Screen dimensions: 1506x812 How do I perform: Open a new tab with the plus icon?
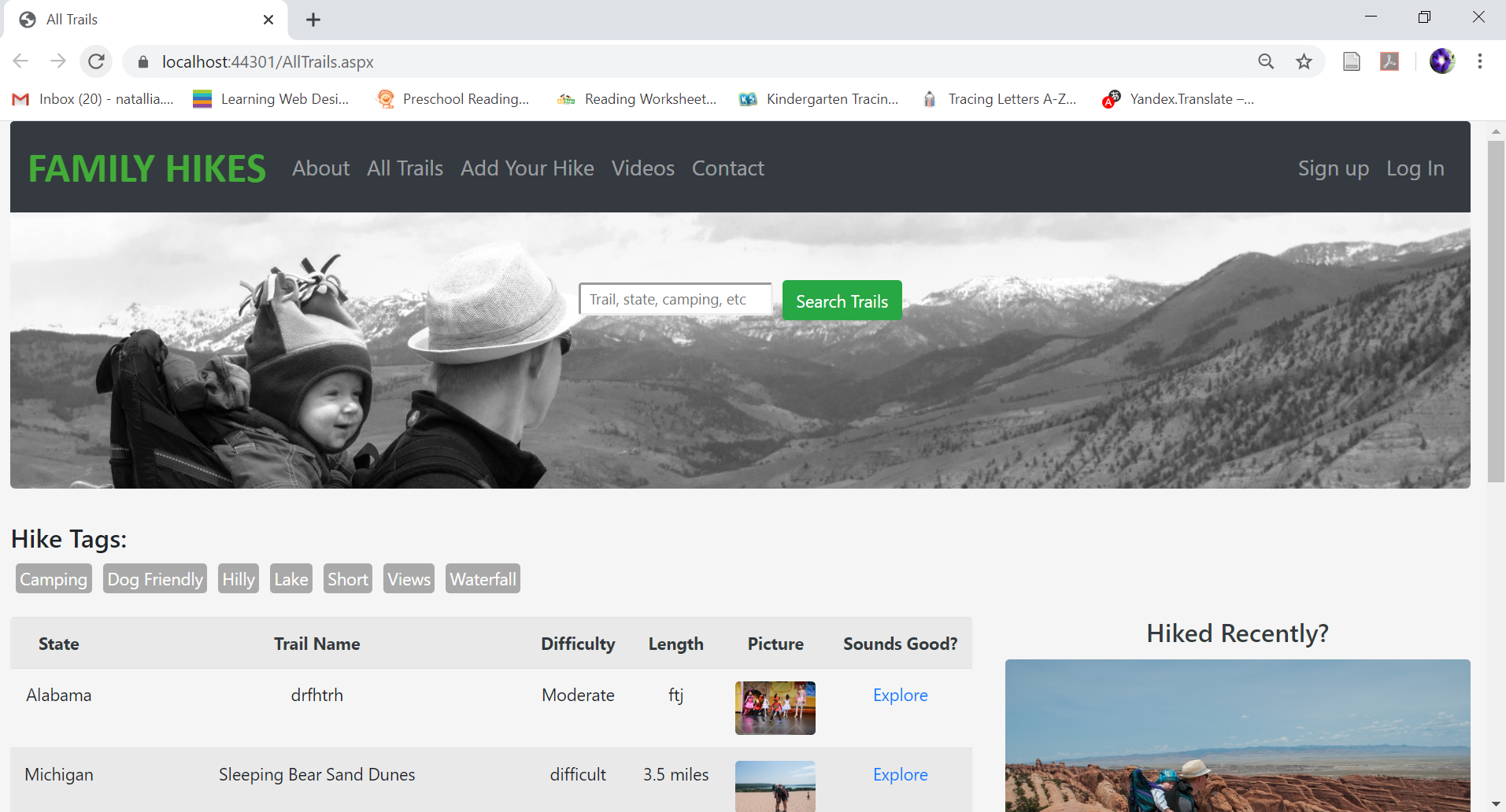[313, 20]
